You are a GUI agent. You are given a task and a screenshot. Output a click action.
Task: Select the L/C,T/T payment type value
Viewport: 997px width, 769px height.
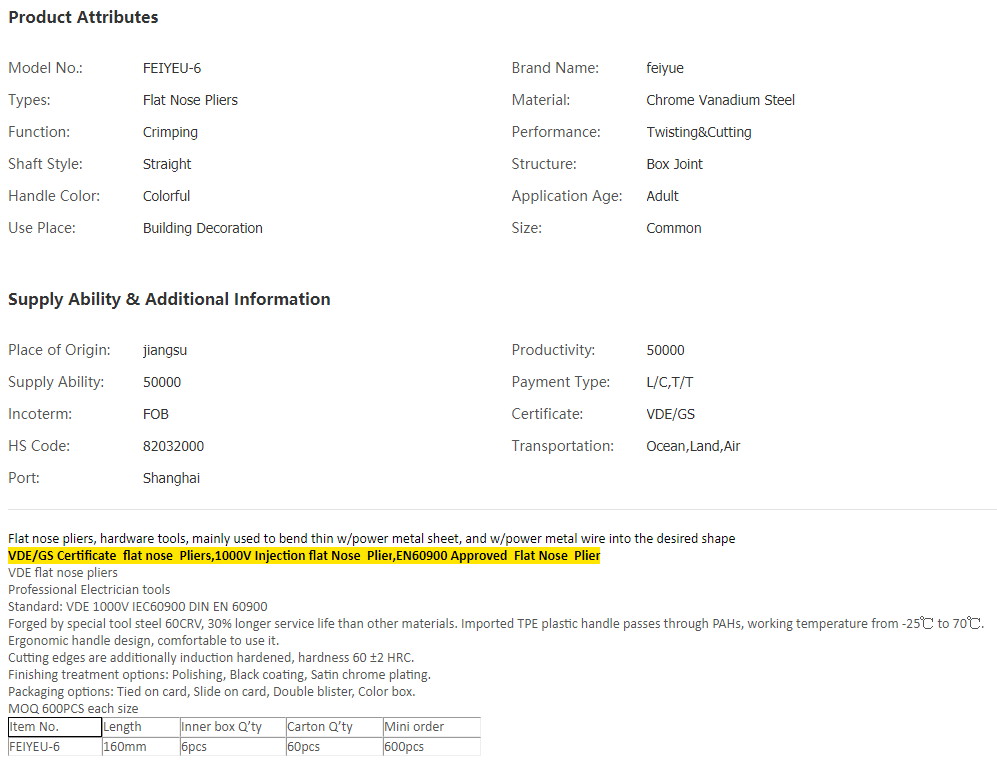pos(670,382)
